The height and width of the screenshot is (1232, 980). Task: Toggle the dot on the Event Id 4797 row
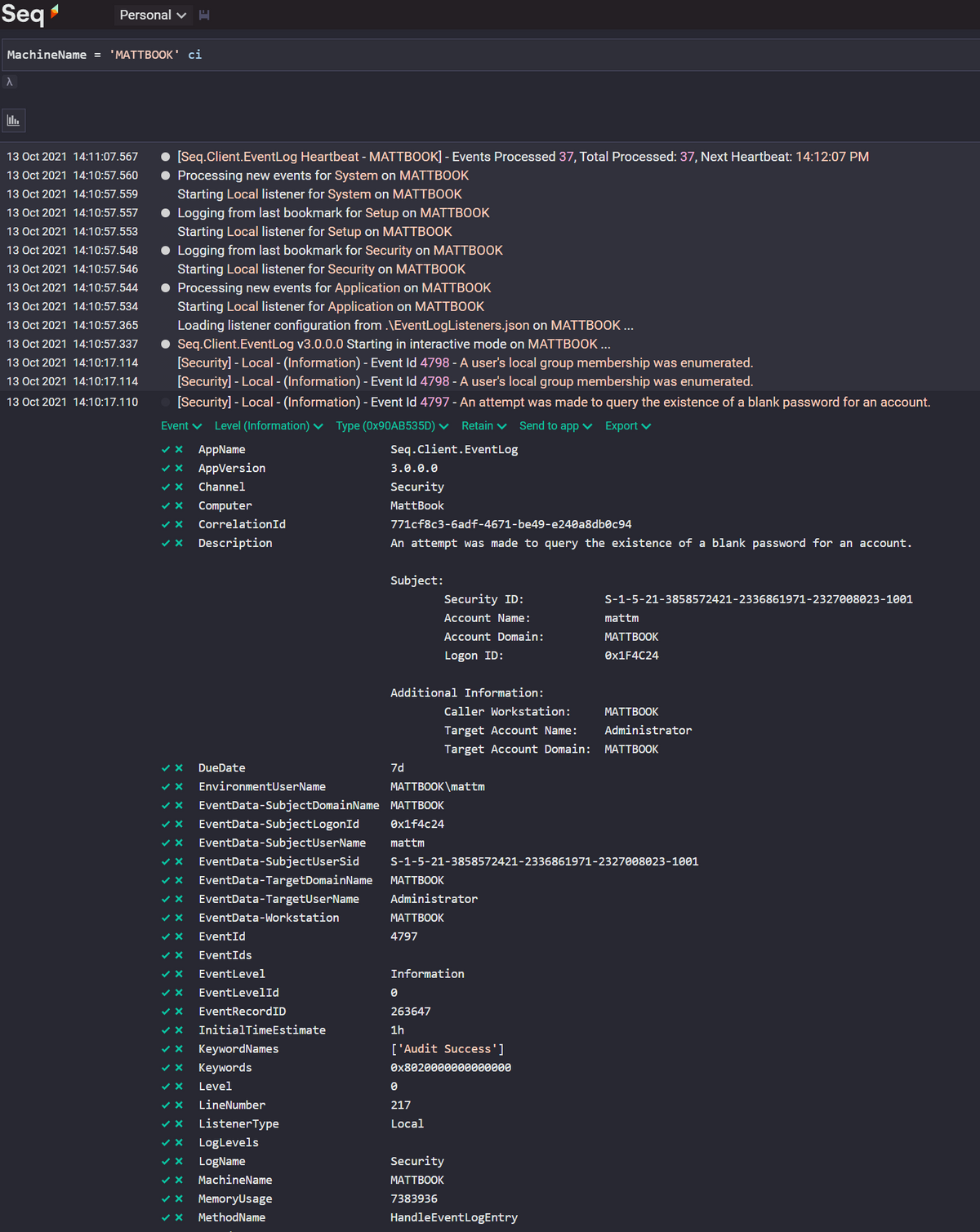(166, 403)
